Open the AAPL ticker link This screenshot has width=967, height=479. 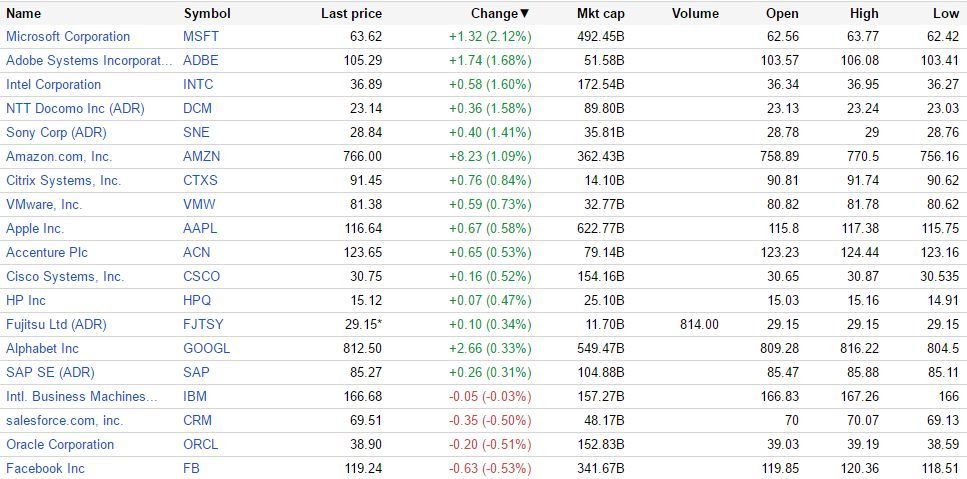200,229
